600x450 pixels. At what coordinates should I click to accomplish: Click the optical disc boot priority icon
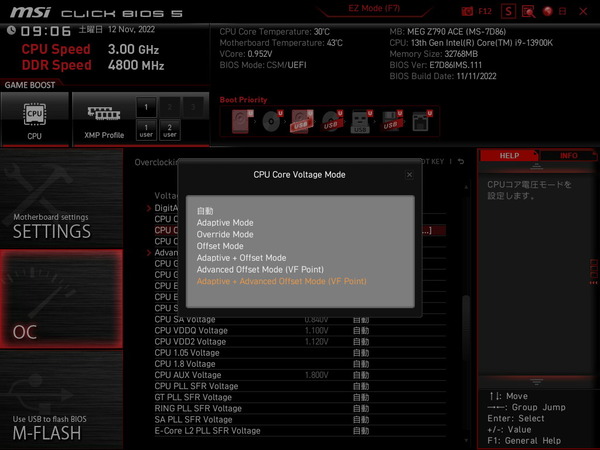point(271,122)
